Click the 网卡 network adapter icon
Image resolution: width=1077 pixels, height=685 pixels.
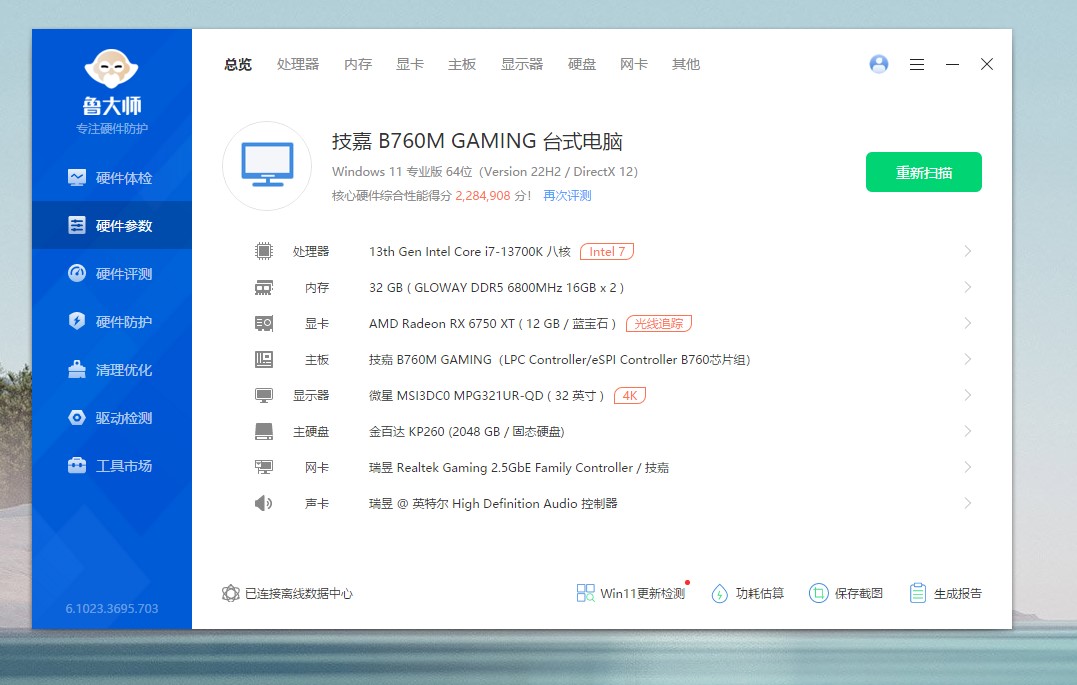pos(264,467)
